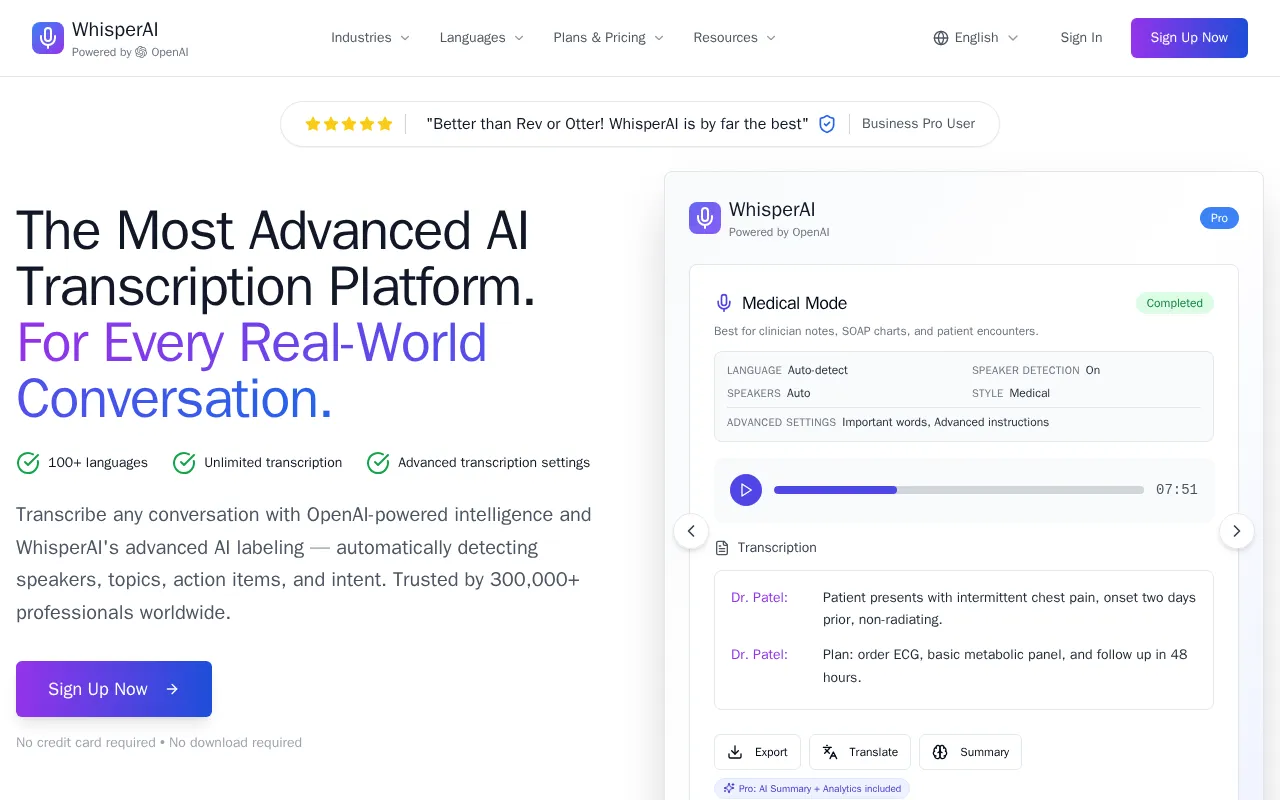Go to next demo slide arrow
The height and width of the screenshot is (800, 1280).
tap(1237, 531)
